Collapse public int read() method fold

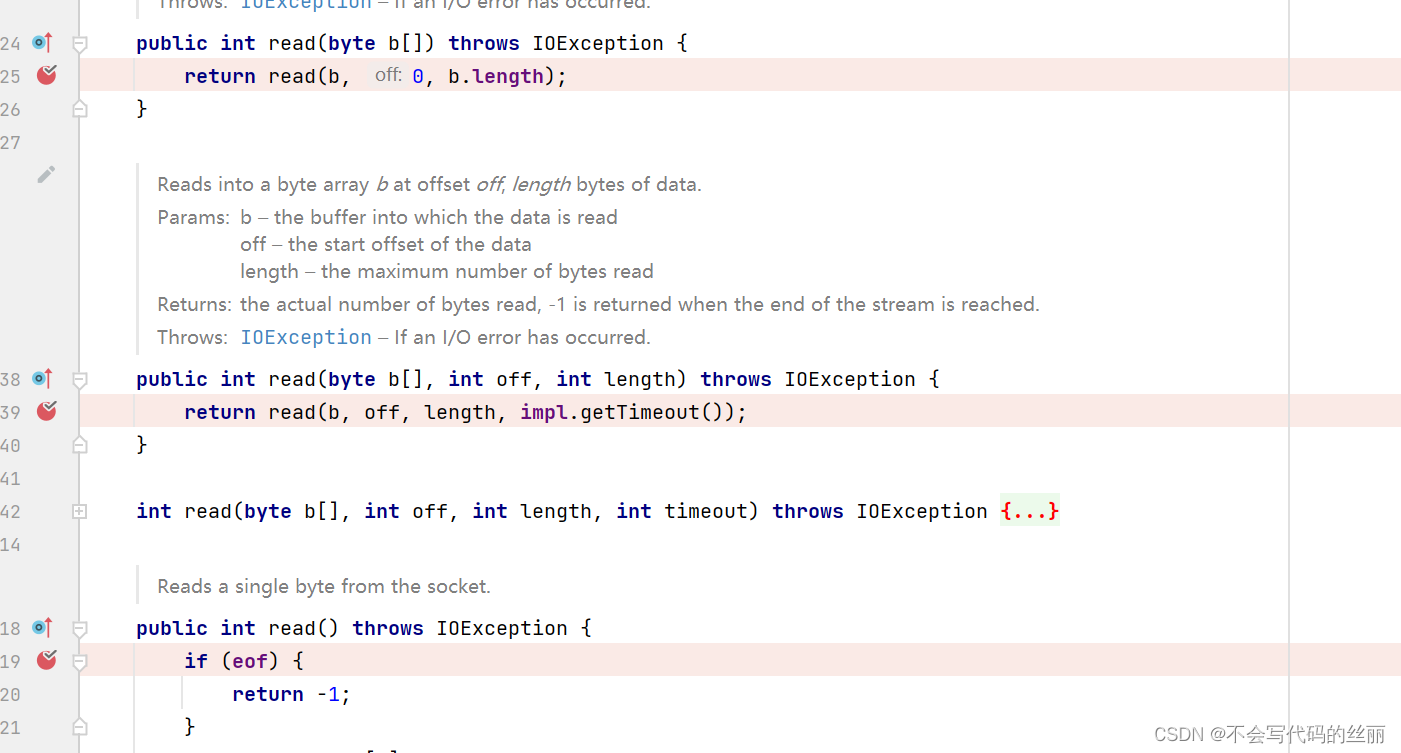tap(80, 628)
